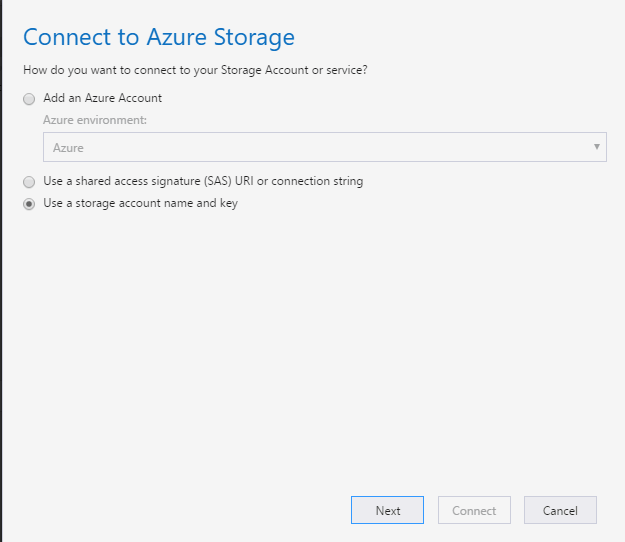Click the "Add an Azure Account" label text
The height and width of the screenshot is (542, 625).
pos(102,98)
